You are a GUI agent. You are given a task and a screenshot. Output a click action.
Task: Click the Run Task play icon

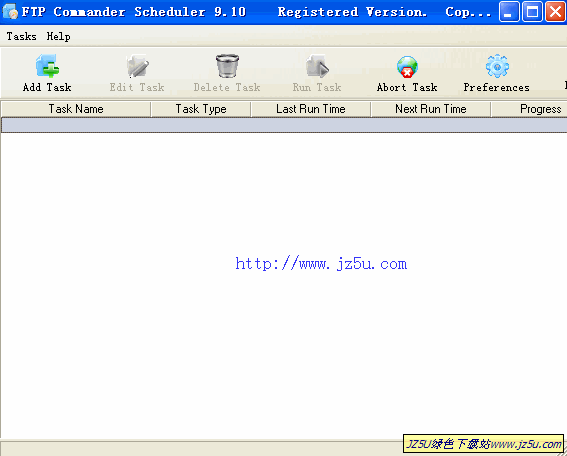point(317,66)
